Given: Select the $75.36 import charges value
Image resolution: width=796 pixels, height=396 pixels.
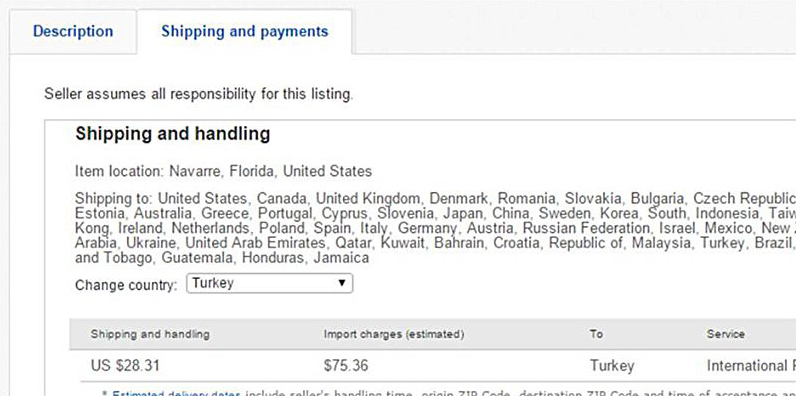Looking at the screenshot, I should 346,366.
